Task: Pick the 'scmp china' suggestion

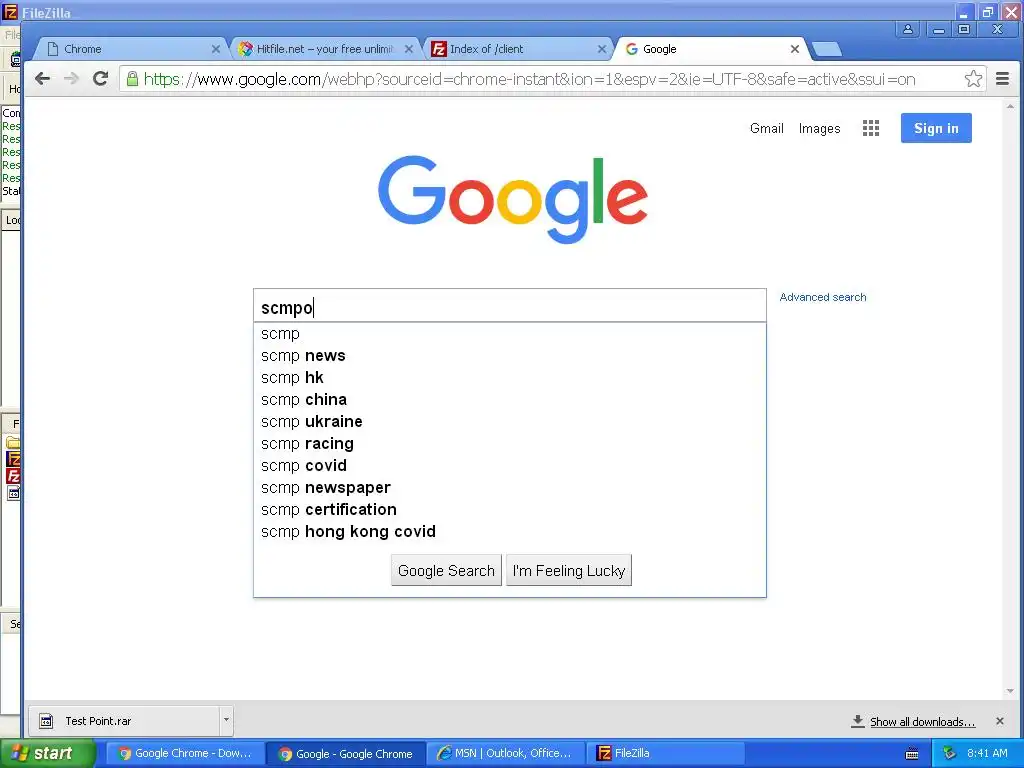Action: tap(509, 400)
